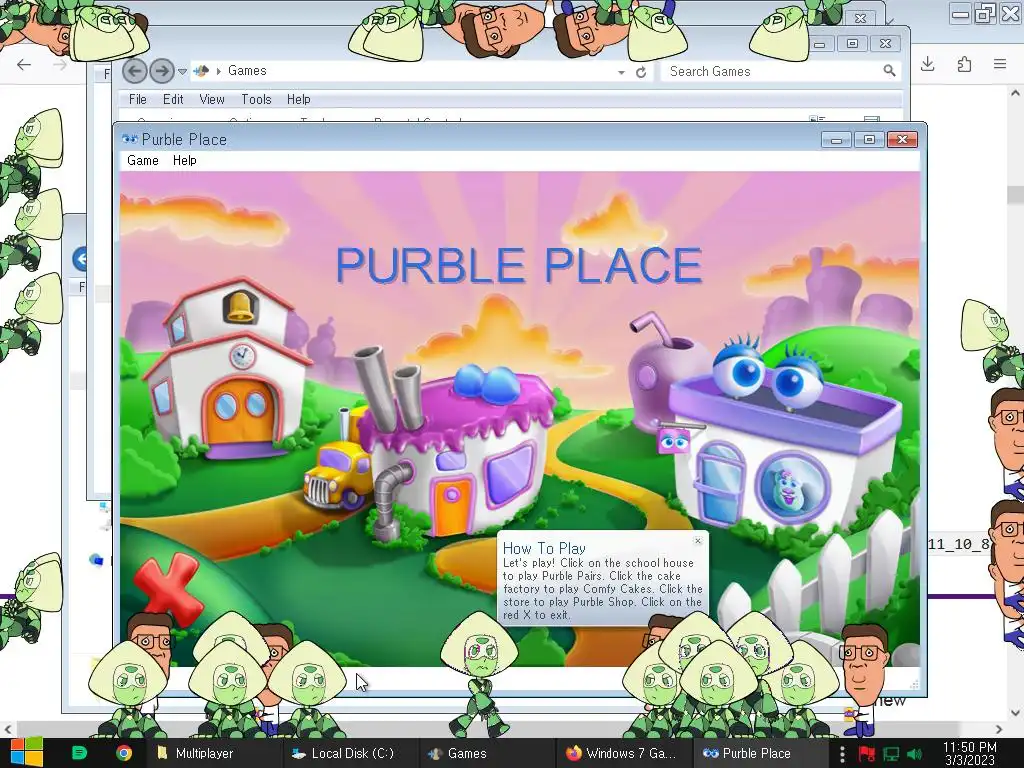Open Edit menu in Games explorer window

click(x=173, y=99)
